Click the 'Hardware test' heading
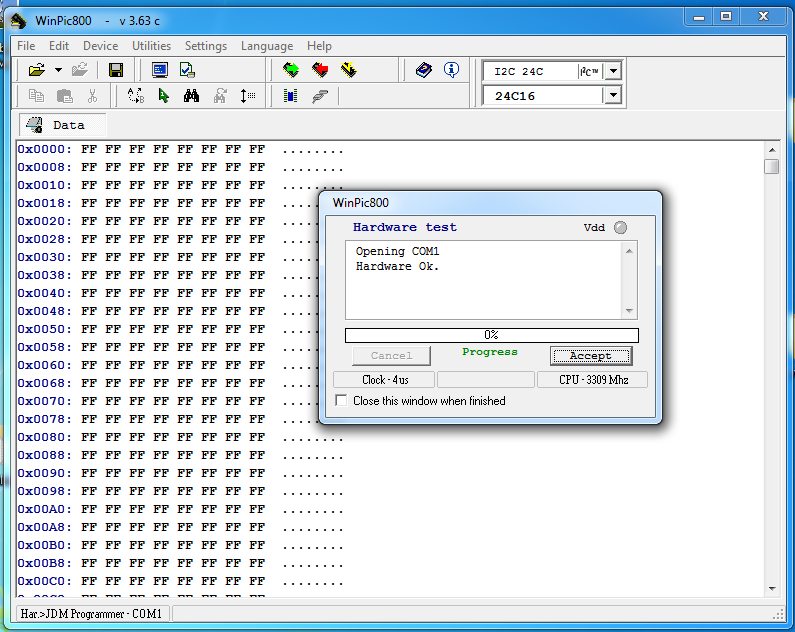This screenshot has height=632, width=795. coord(405,227)
